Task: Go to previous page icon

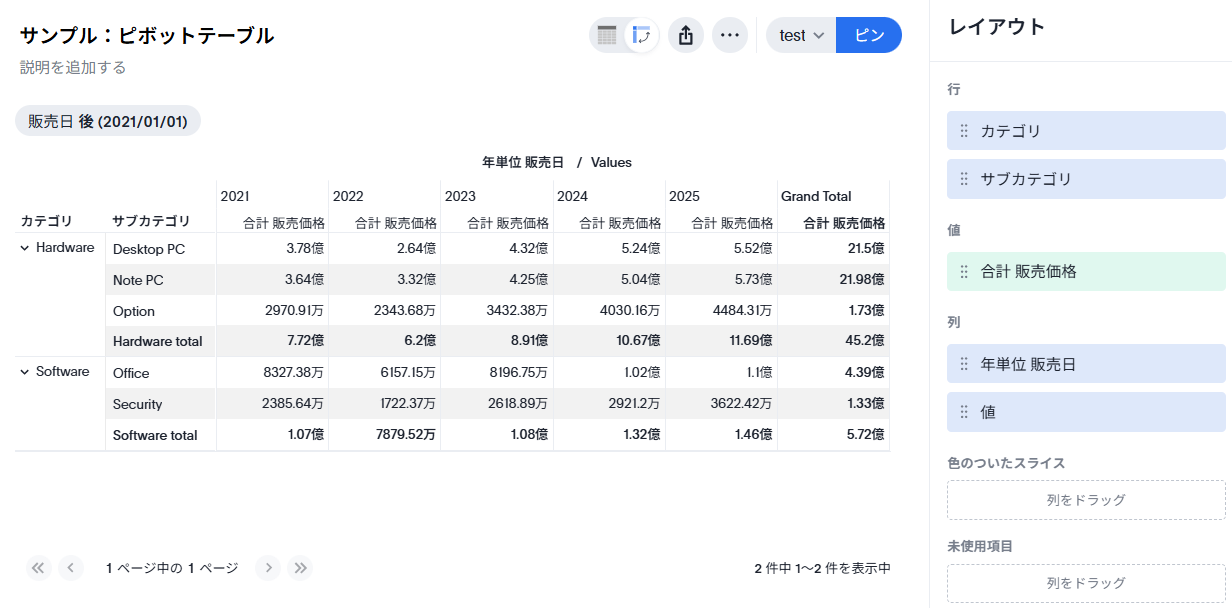Action: (70, 568)
